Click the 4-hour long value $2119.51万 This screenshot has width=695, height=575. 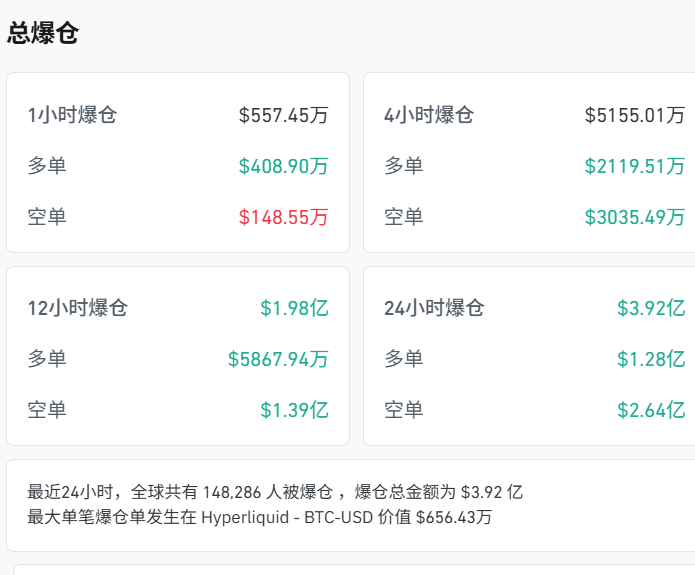coord(635,166)
